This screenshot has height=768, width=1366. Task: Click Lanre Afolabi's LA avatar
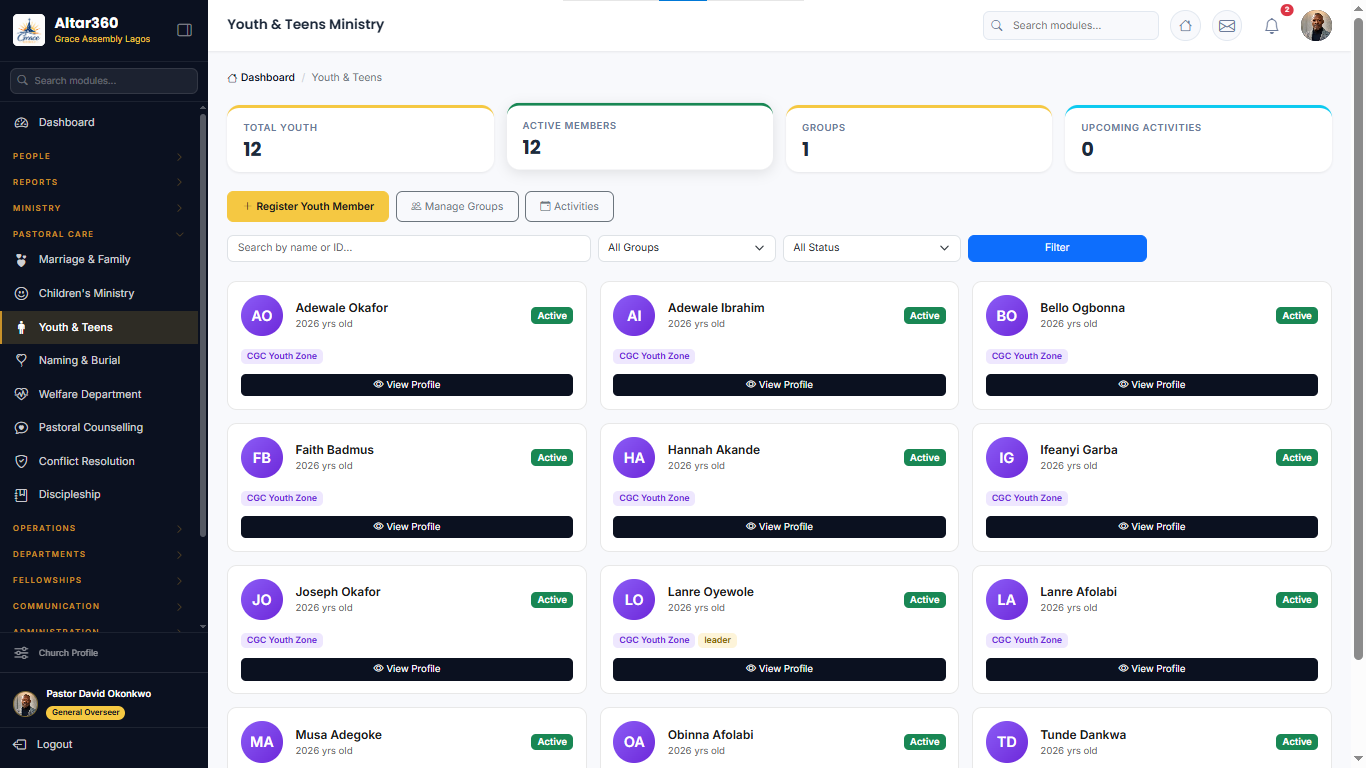click(1007, 599)
